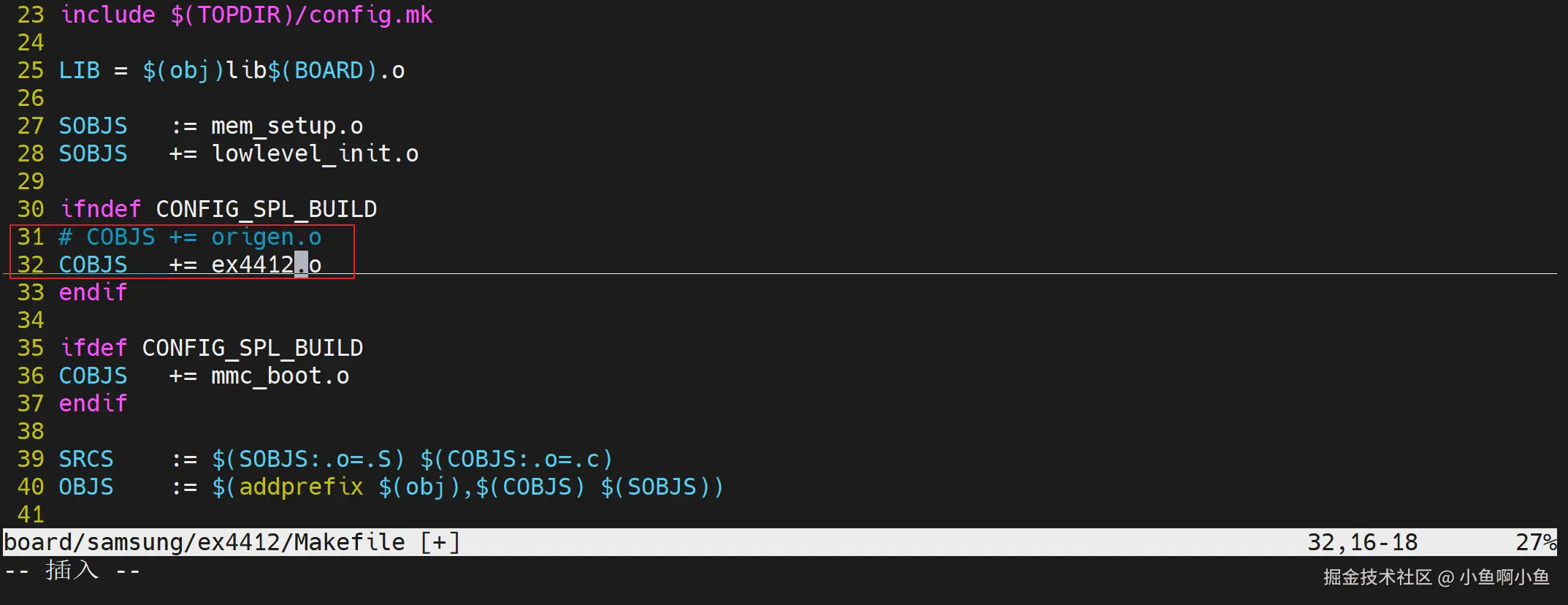Click the [+] modified flag in status bar
The image size is (1568, 605).
coord(440,542)
